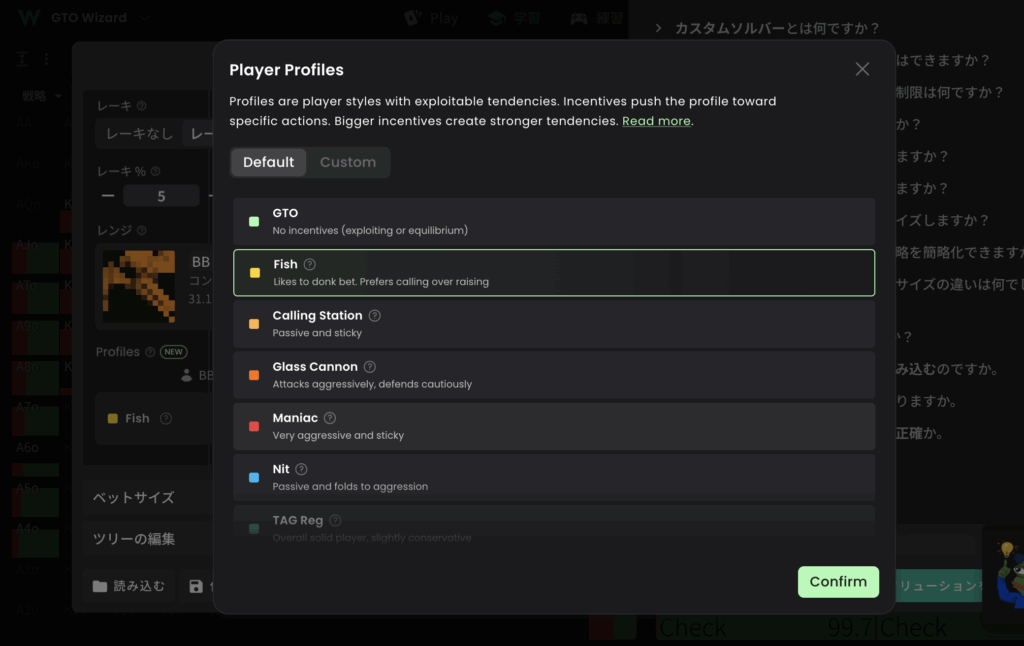This screenshot has width=1024, height=646.
Task: Click the Glass Cannon orange color swatch
Action: click(x=254, y=375)
